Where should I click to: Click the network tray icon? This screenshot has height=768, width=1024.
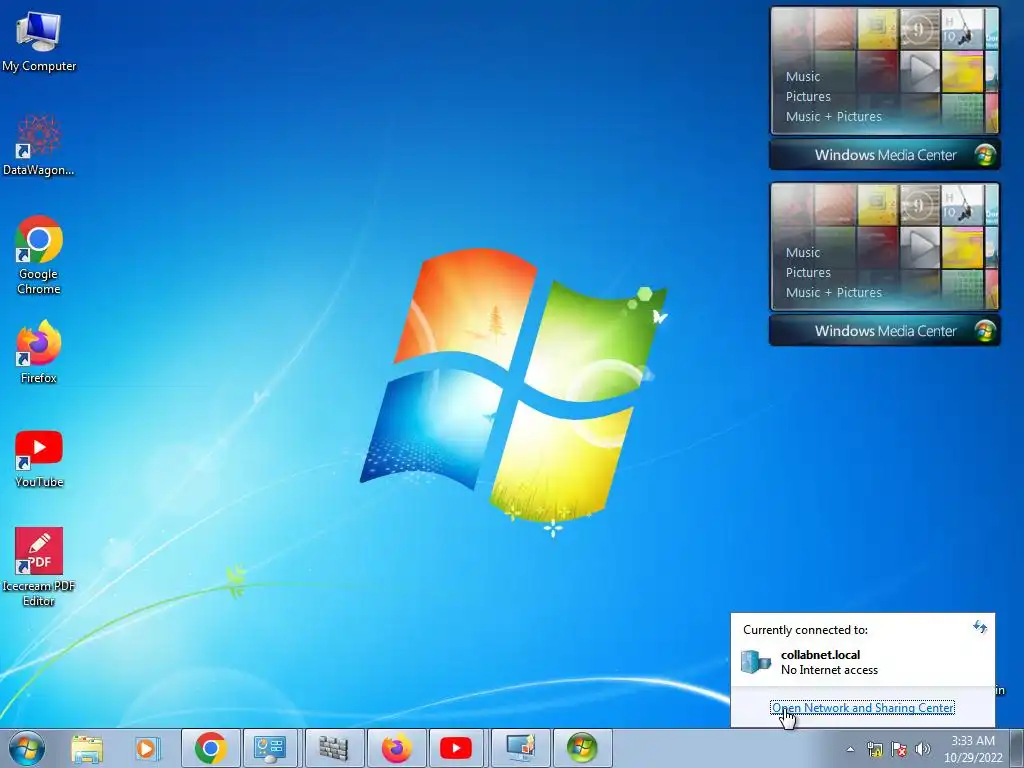click(x=874, y=749)
